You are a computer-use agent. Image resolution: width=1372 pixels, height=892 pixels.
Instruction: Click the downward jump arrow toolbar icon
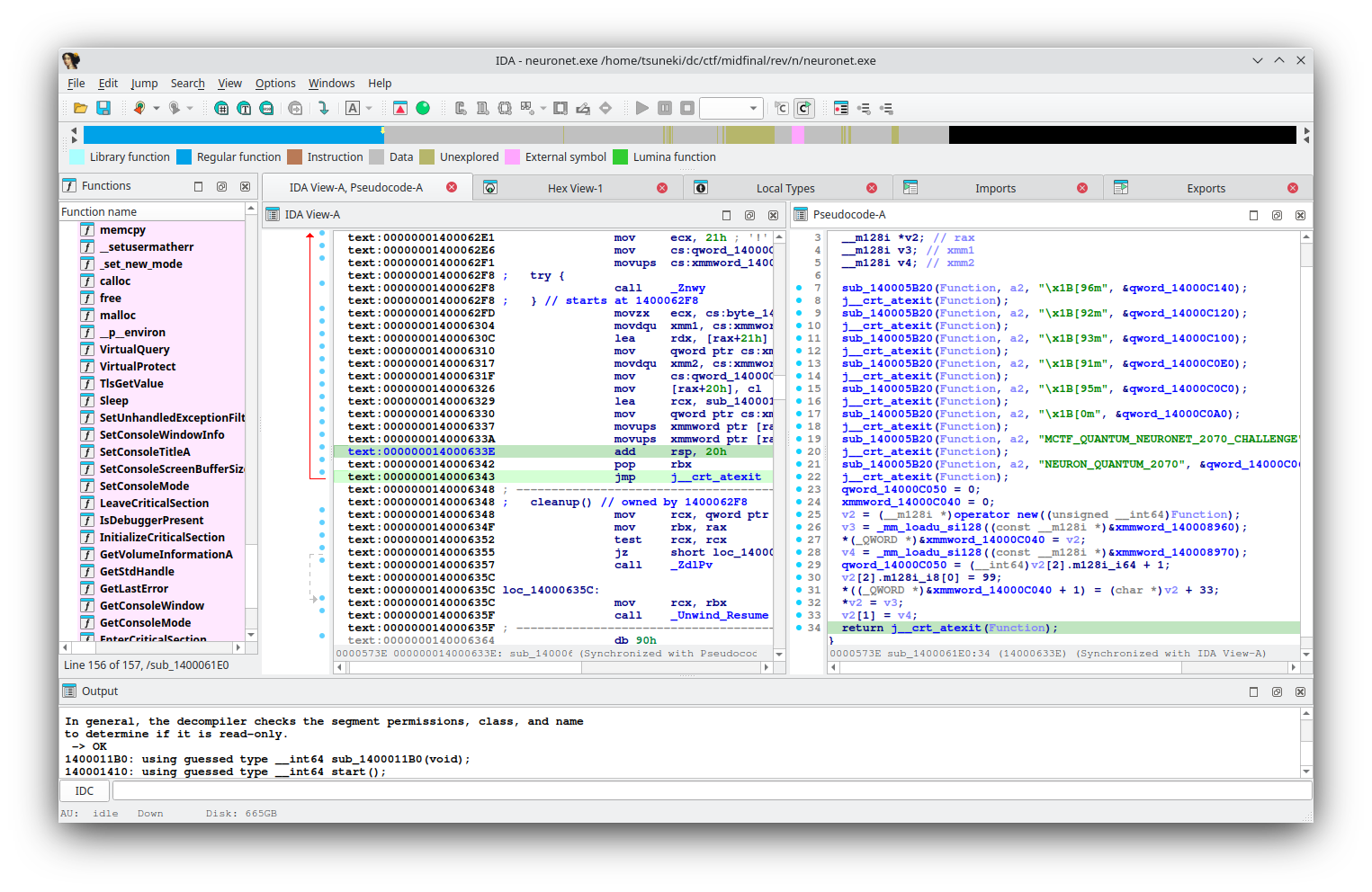click(x=323, y=107)
